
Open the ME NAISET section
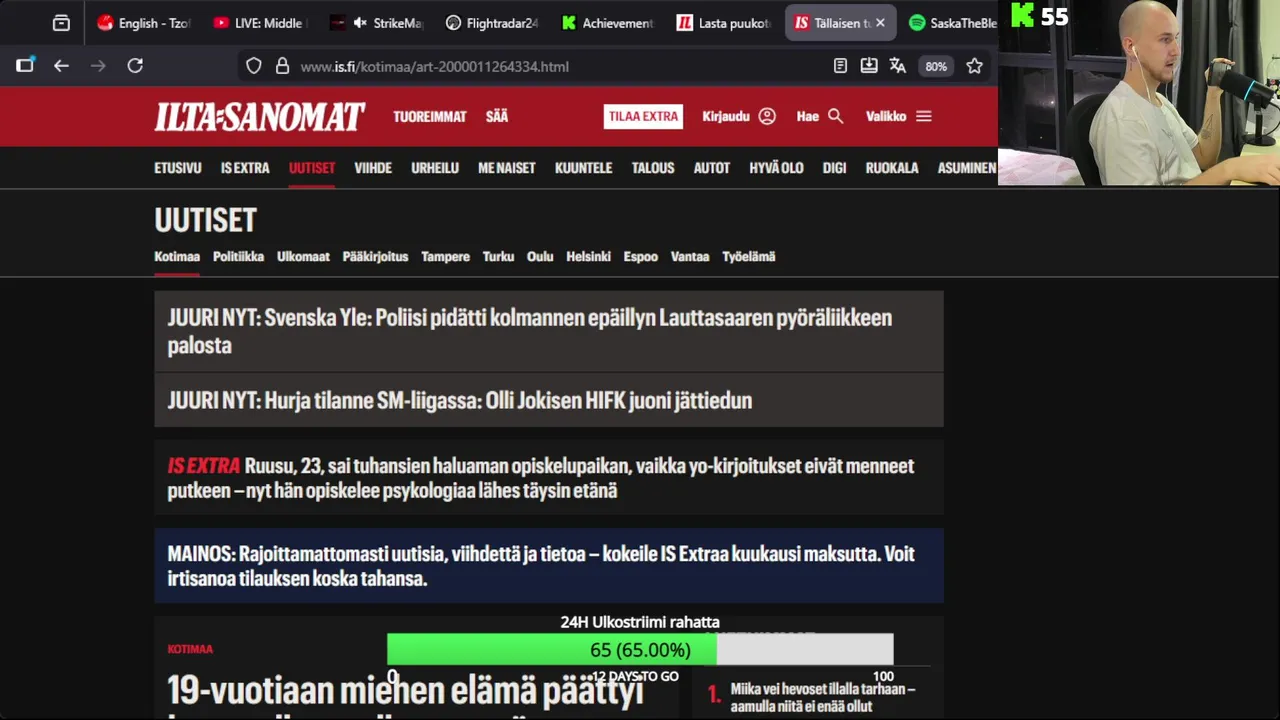pos(507,168)
